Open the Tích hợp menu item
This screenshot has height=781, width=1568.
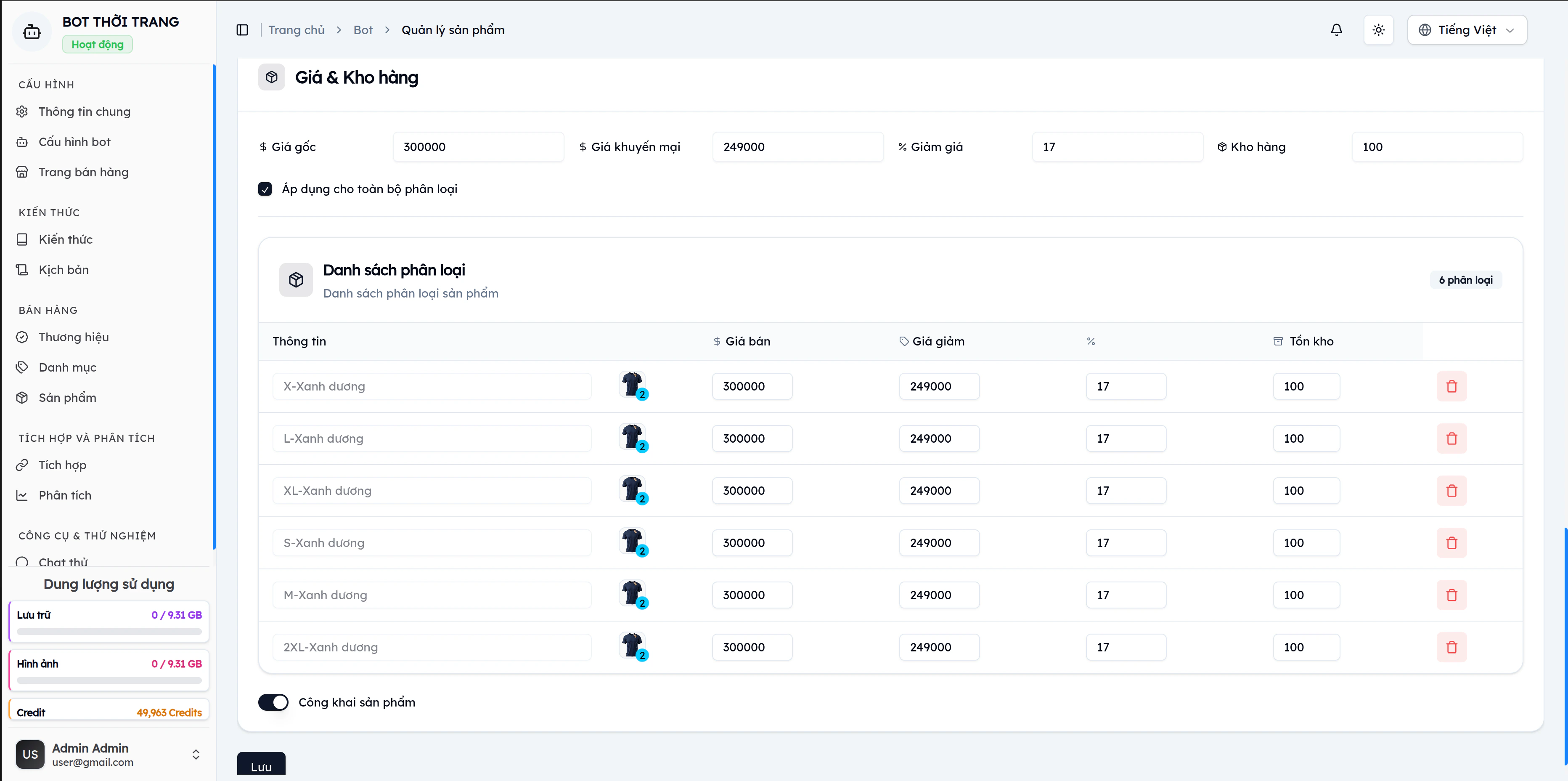pyautogui.click(x=62, y=465)
